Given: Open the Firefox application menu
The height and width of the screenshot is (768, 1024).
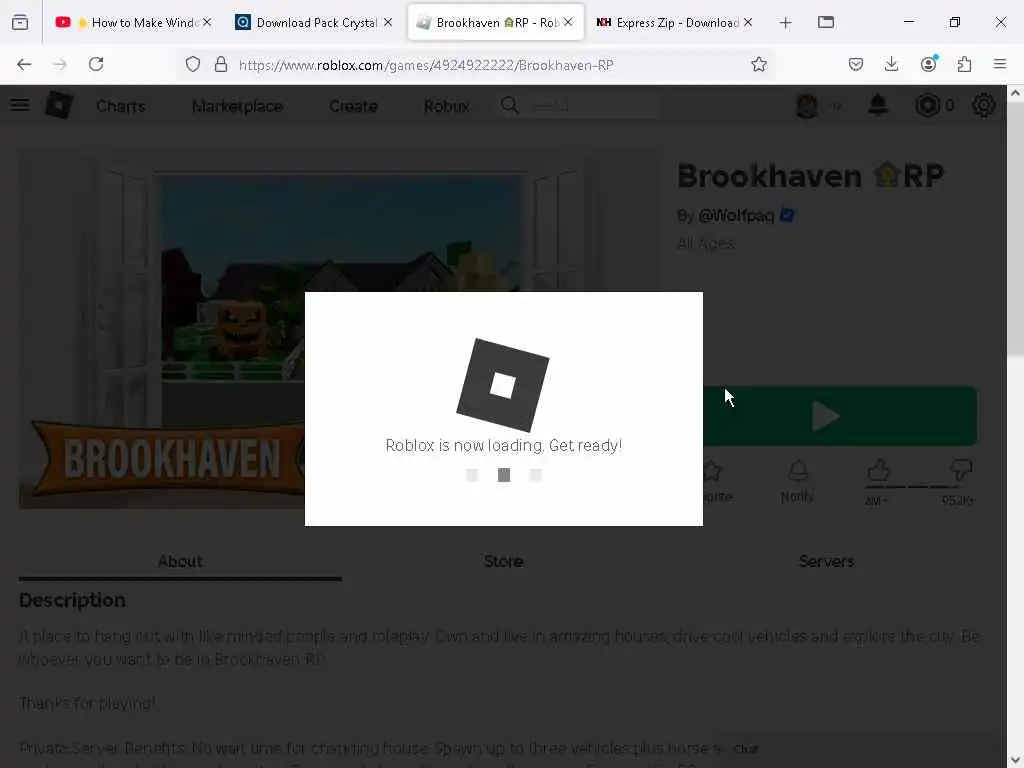Looking at the screenshot, I should [1000, 64].
